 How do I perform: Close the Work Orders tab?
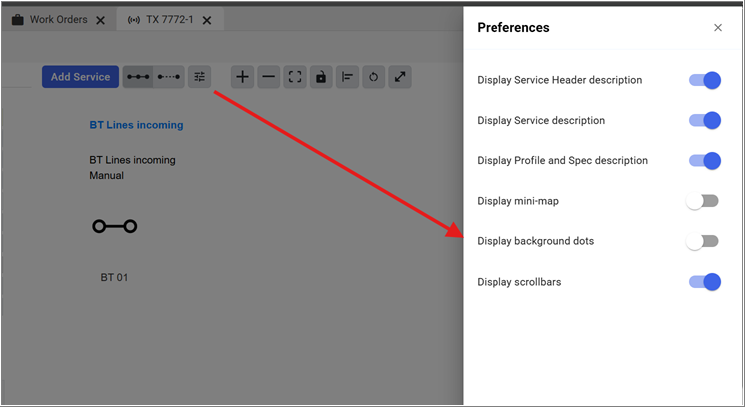point(101,20)
